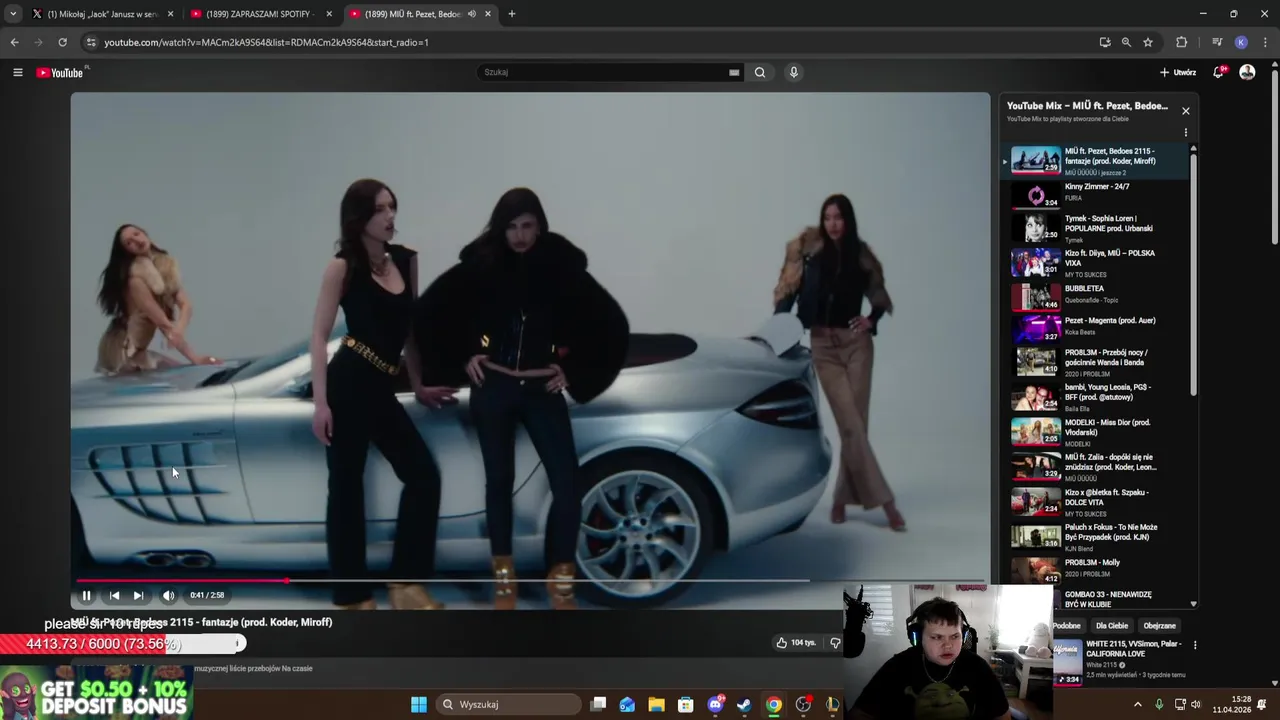This screenshot has width=1280, height=720.
Task: Select PRO8L3M - Przebój nocy playlist entry
Action: click(1096, 362)
